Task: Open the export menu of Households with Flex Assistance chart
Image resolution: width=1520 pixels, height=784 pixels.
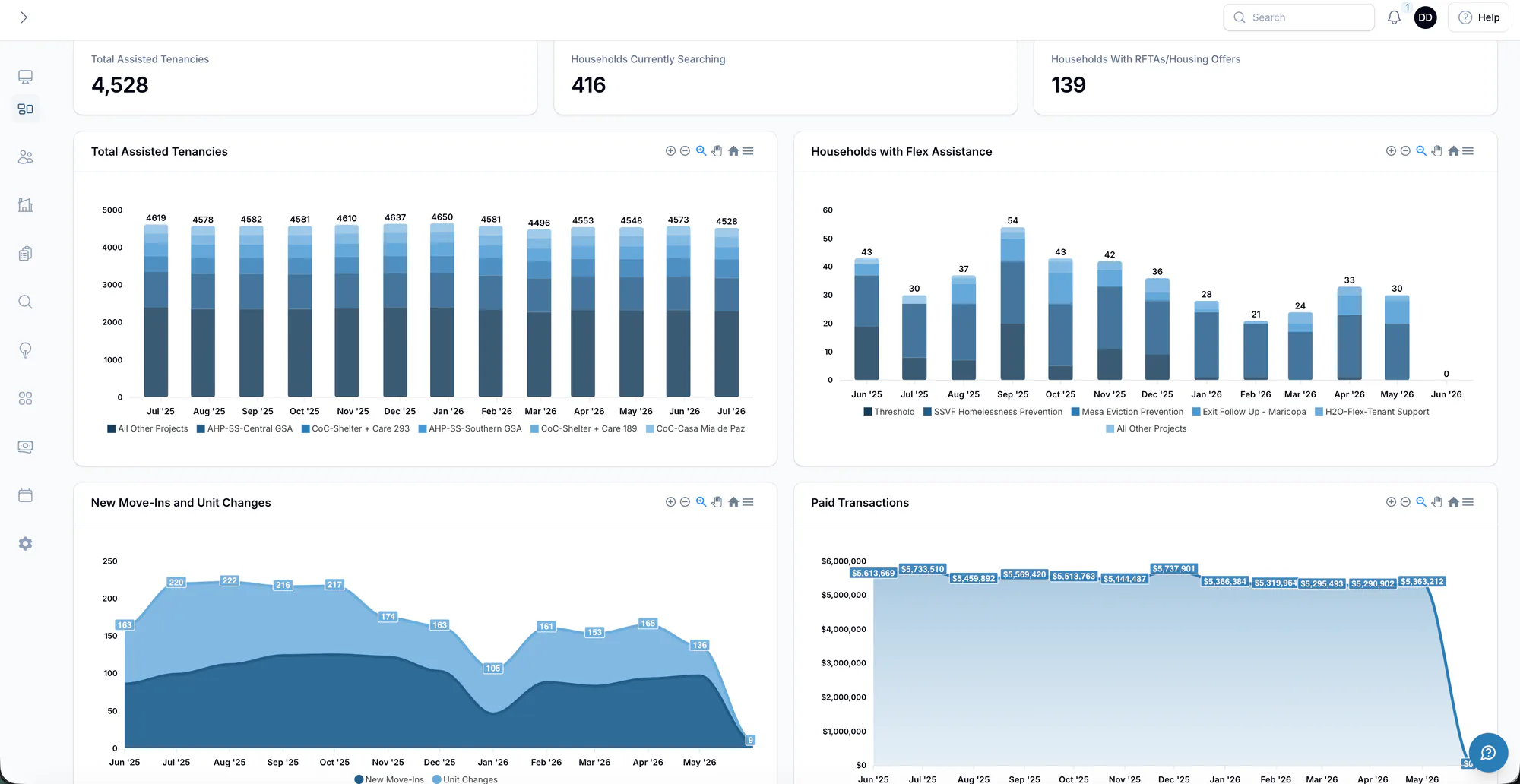Action: 1468,151
